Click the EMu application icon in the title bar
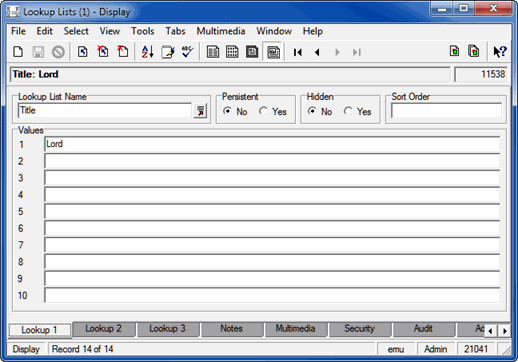 tap(13, 12)
